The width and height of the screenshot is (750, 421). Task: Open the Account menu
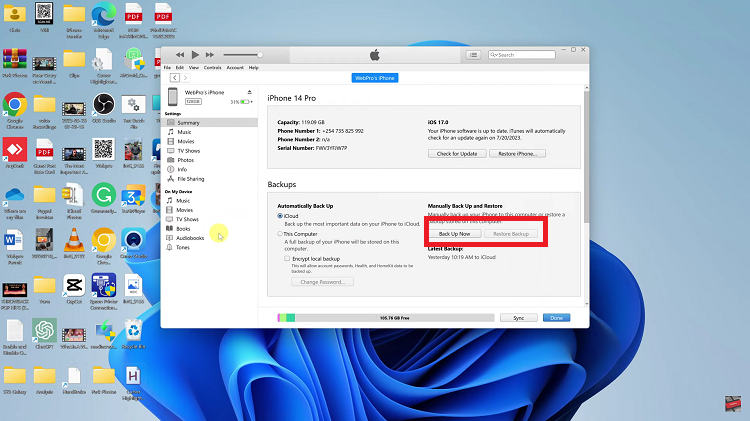pyautogui.click(x=235, y=68)
